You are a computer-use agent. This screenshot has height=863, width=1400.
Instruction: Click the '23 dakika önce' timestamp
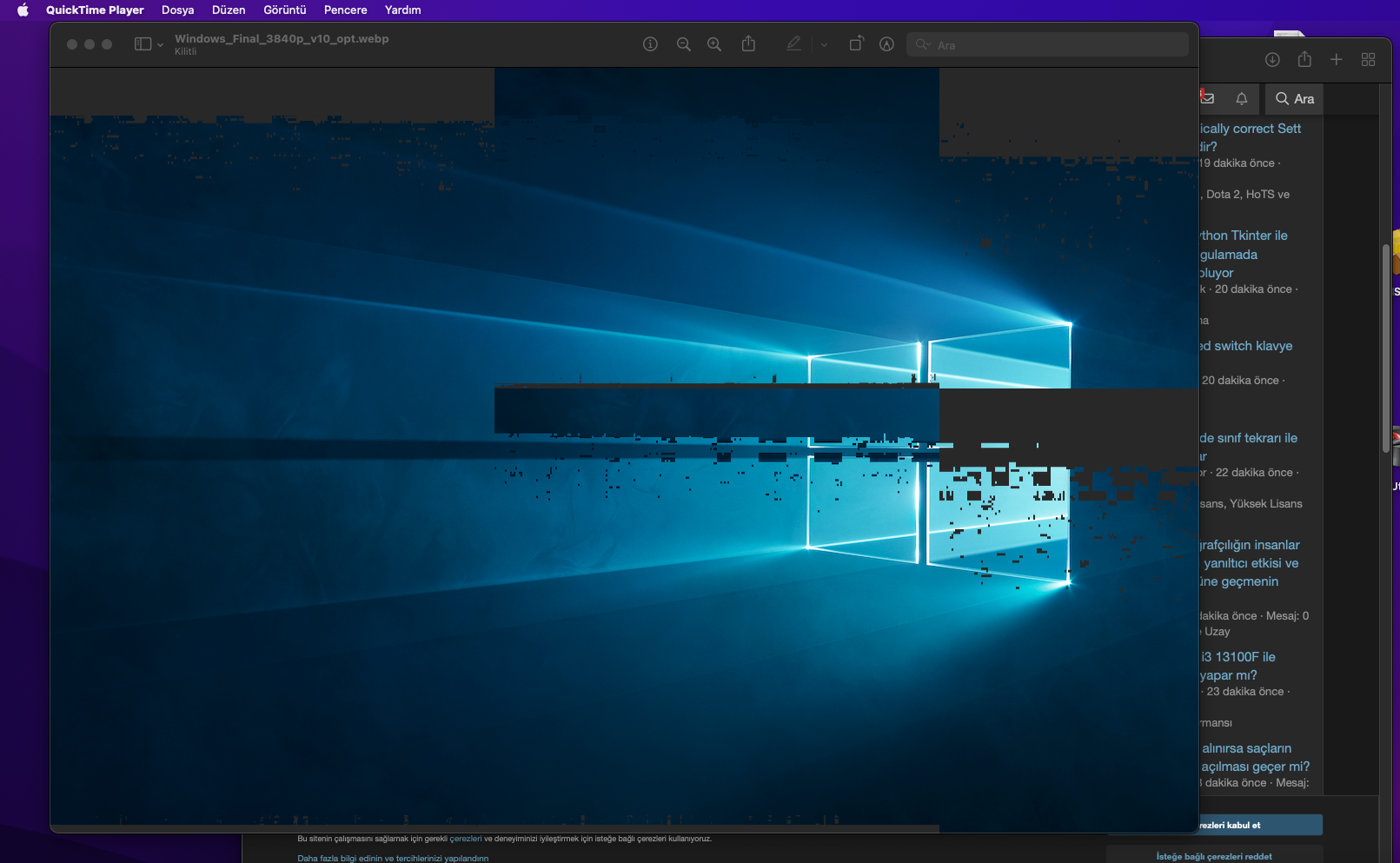(x=1245, y=692)
